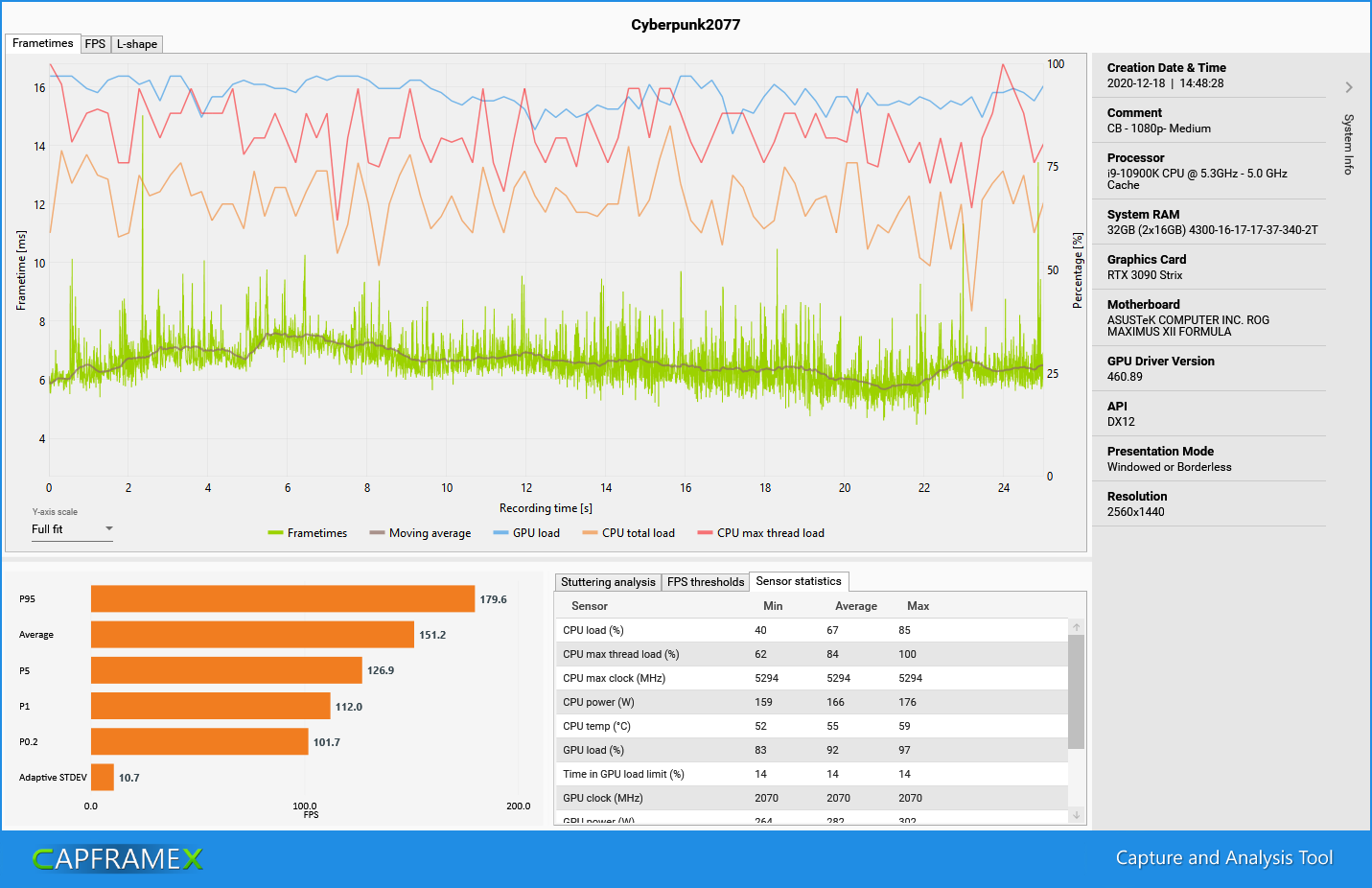Click the API DX12 entry
The height and width of the screenshot is (888, 1372).
click(x=1209, y=414)
